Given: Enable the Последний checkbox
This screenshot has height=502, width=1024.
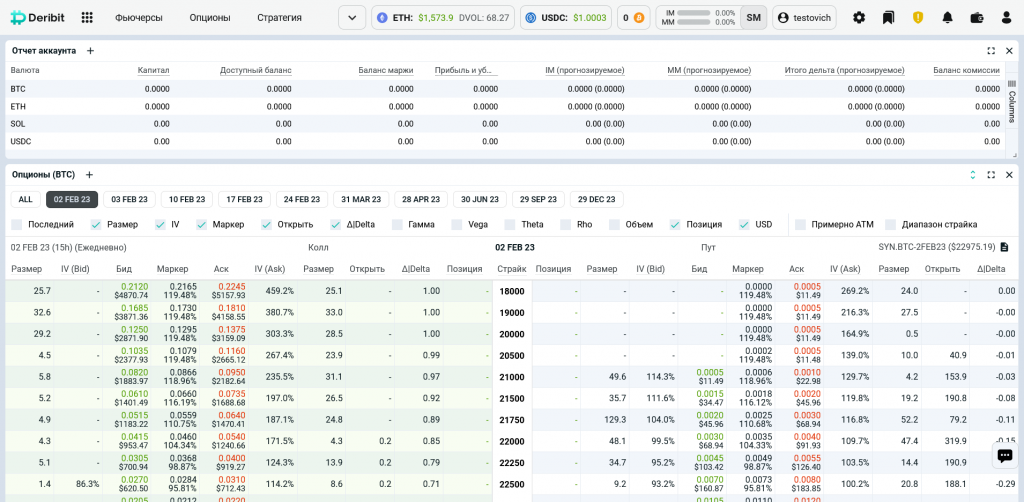Looking at the screenshot, I should 17,224.
